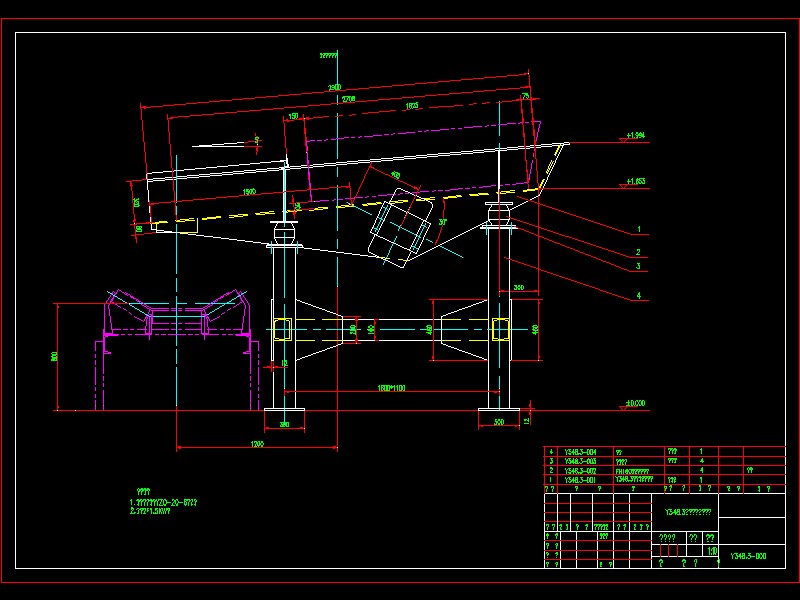Pick the vibration motor outline
800x600 pixels.
click(401, 228)
